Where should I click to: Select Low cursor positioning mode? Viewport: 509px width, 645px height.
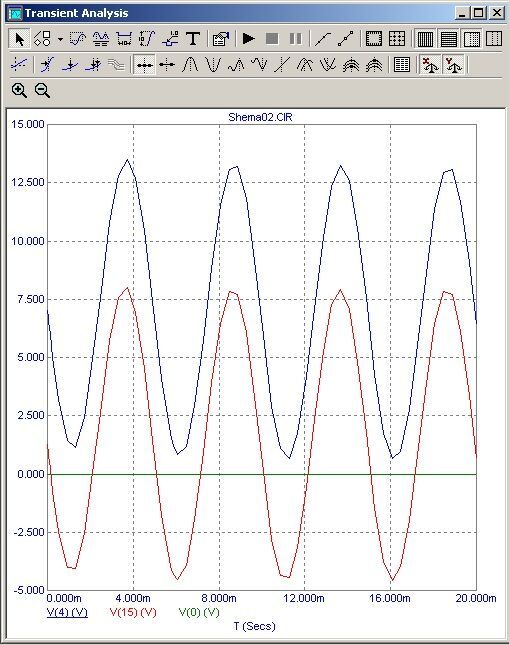point(259,65)
